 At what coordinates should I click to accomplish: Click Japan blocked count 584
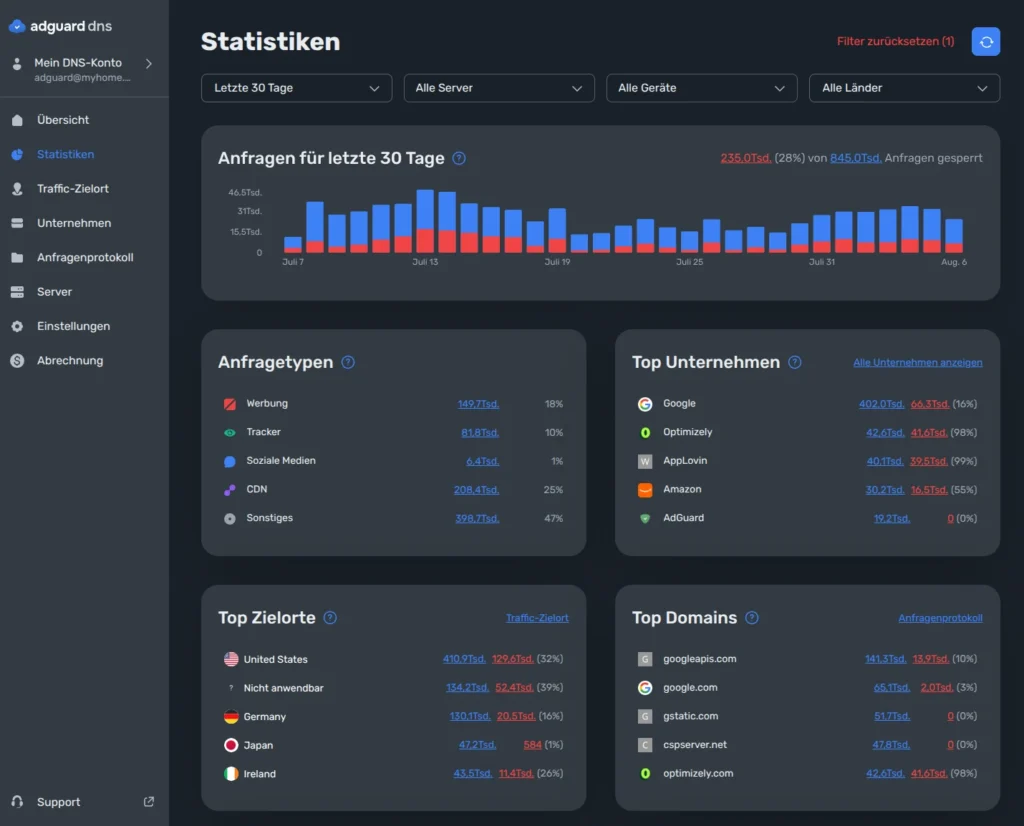[532, 745]
